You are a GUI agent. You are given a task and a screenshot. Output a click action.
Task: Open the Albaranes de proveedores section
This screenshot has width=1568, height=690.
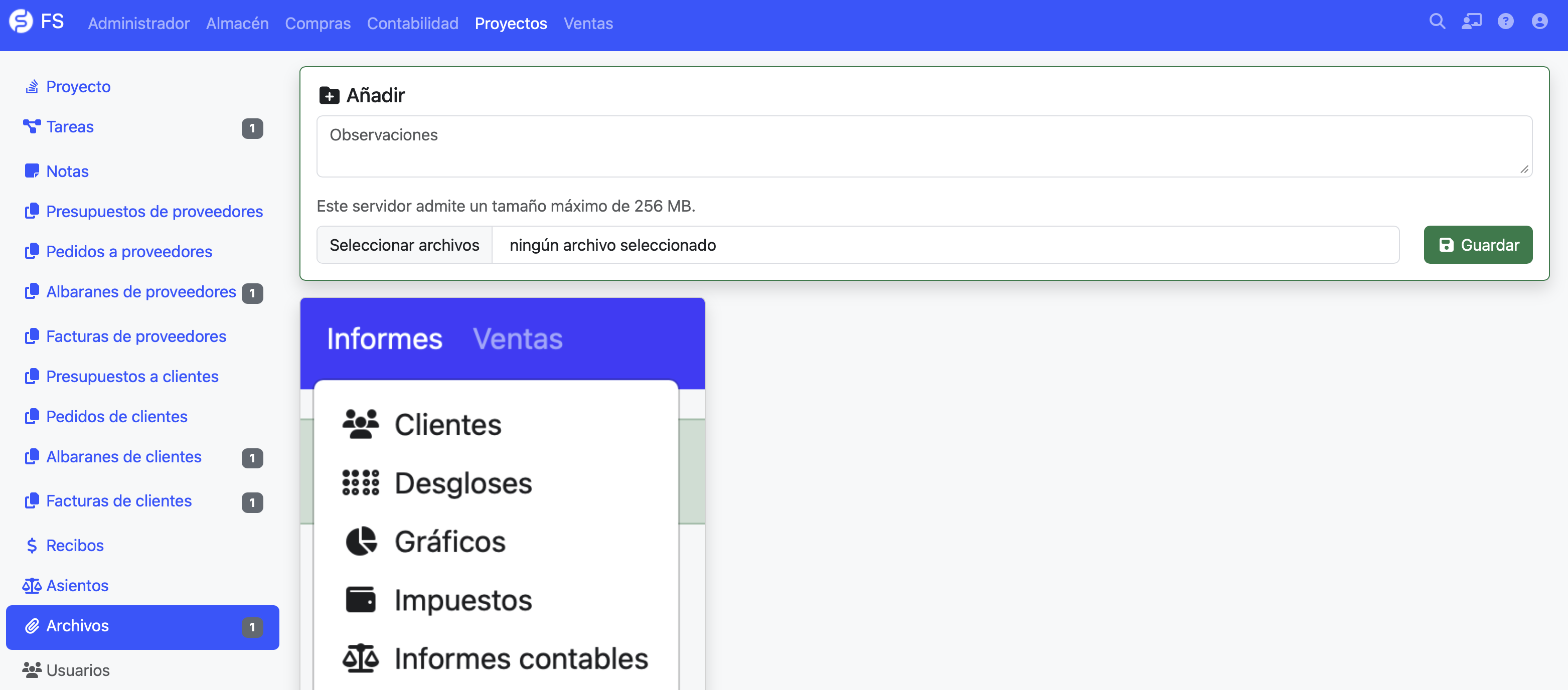click(140, 292)
